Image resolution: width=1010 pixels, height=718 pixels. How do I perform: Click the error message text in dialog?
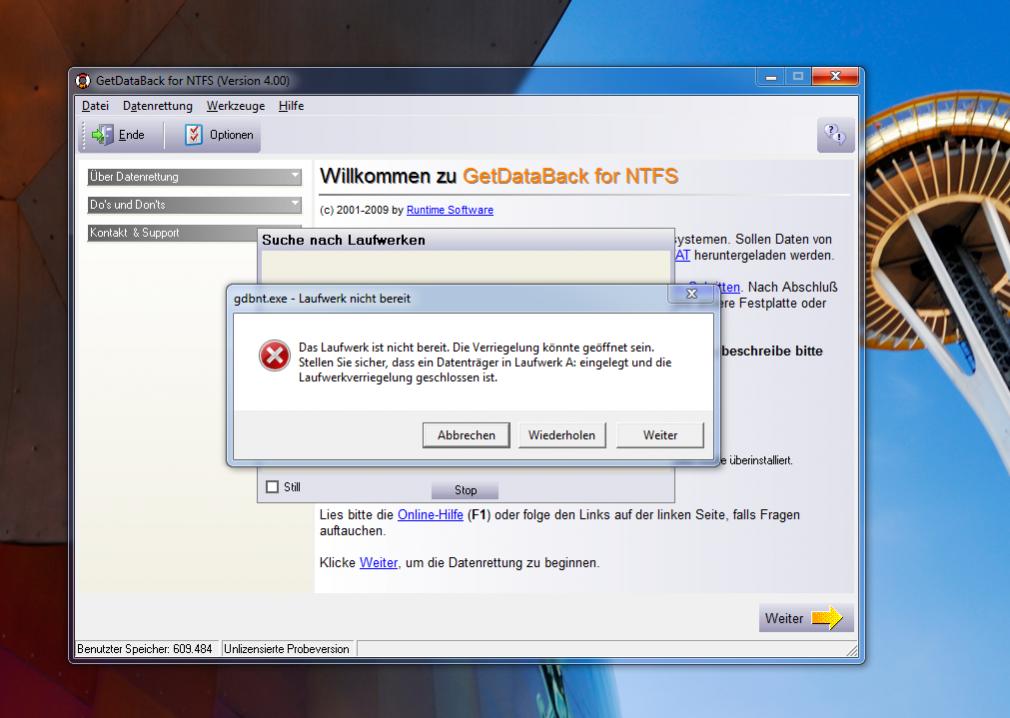point(485,362)
